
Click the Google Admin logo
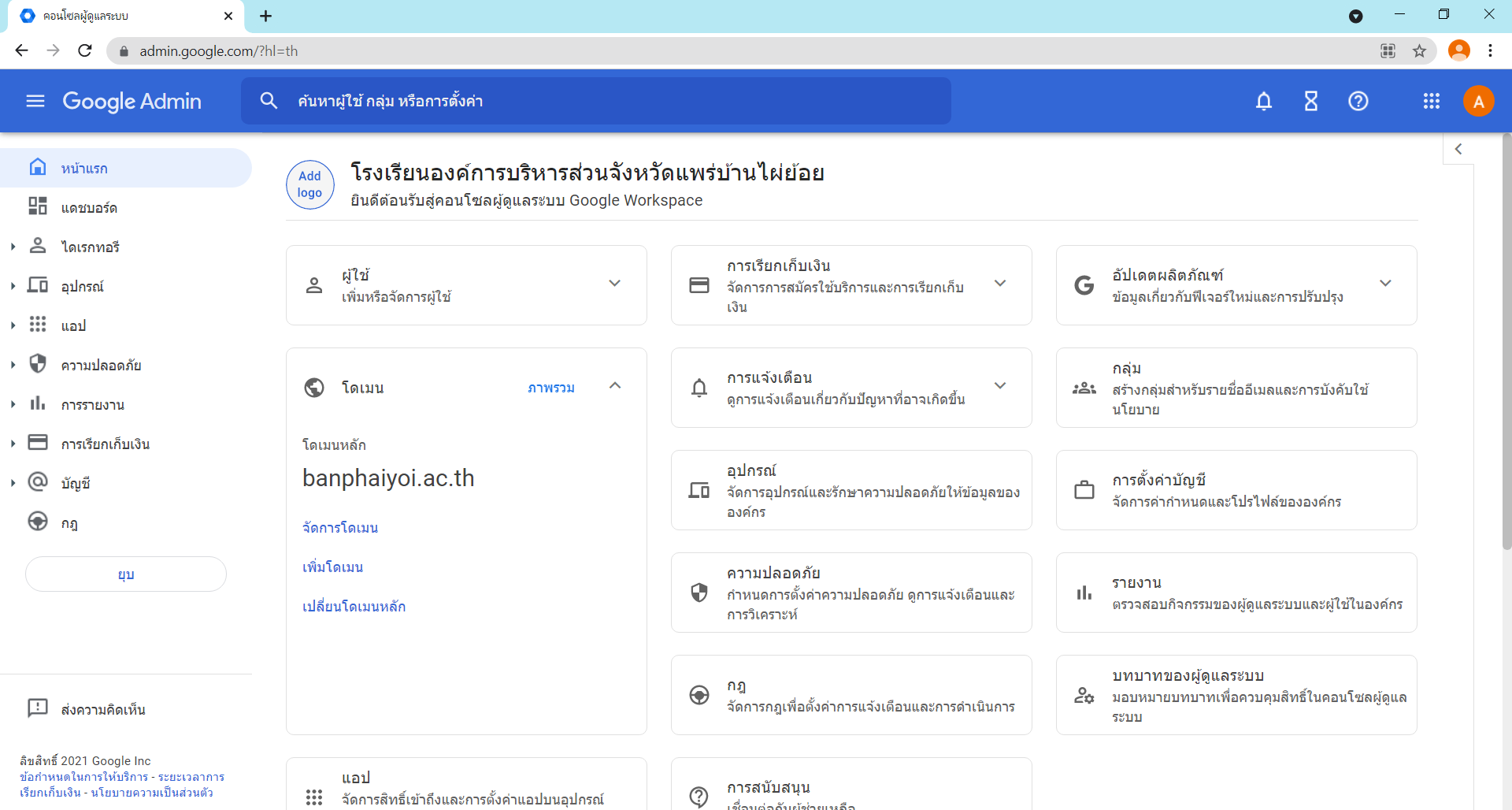(132, 101)
